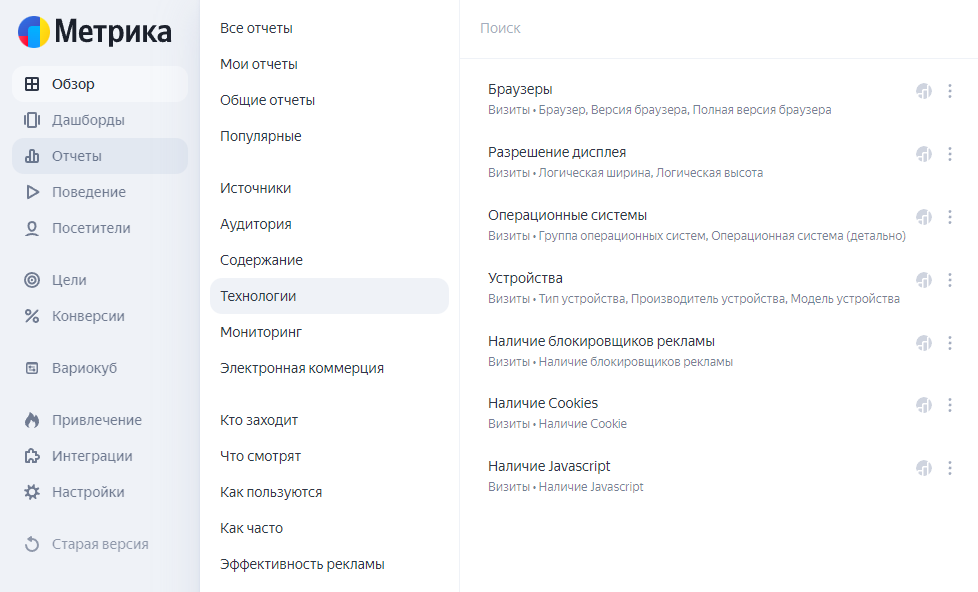This screenshot has width=978, height=592.
Task: Open Электронная коммерция category
Action: click(x=302, y=368)
